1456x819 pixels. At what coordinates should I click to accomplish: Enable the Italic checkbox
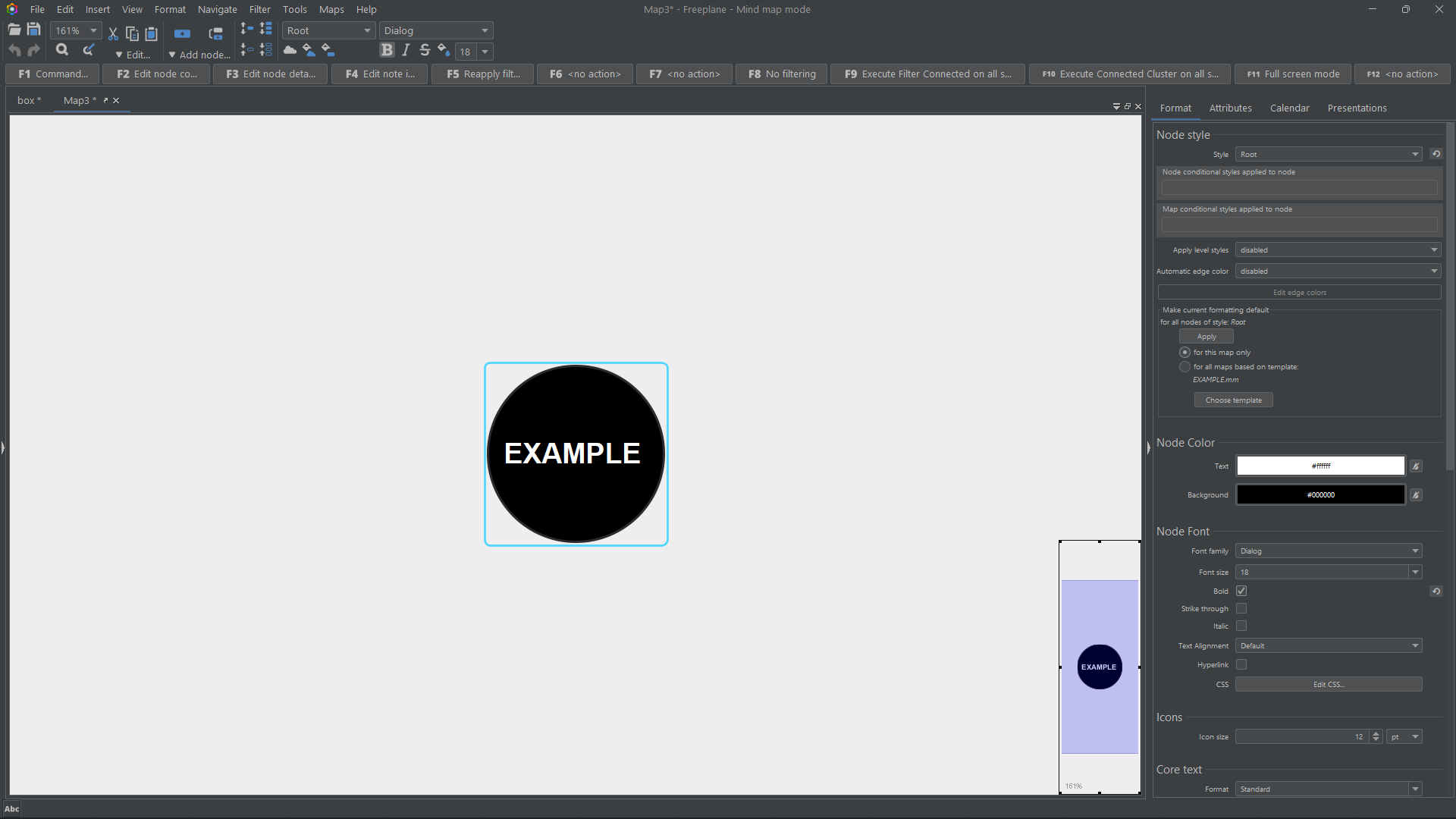click(x=1241, y=626)
